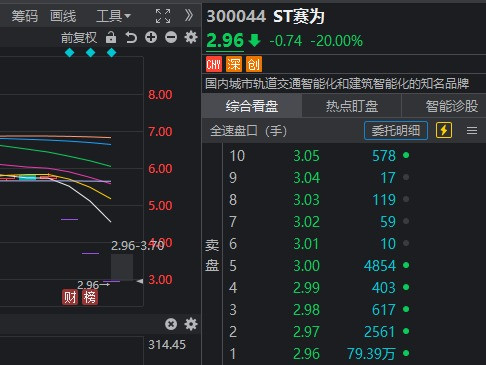Image resolution: width=486 pixels, height=365 pixels.
Task: Click the 财 marker on chart
Action: click(x=70, y=297)
